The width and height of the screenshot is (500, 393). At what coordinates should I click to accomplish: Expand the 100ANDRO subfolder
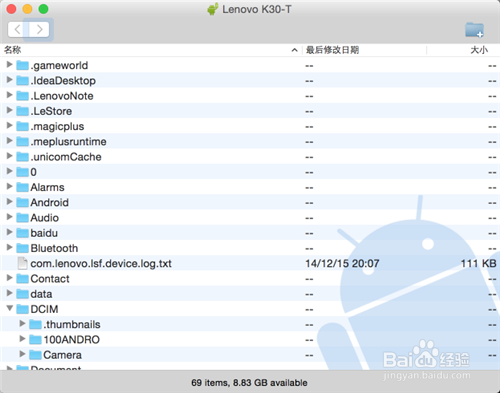coord(22,339)
